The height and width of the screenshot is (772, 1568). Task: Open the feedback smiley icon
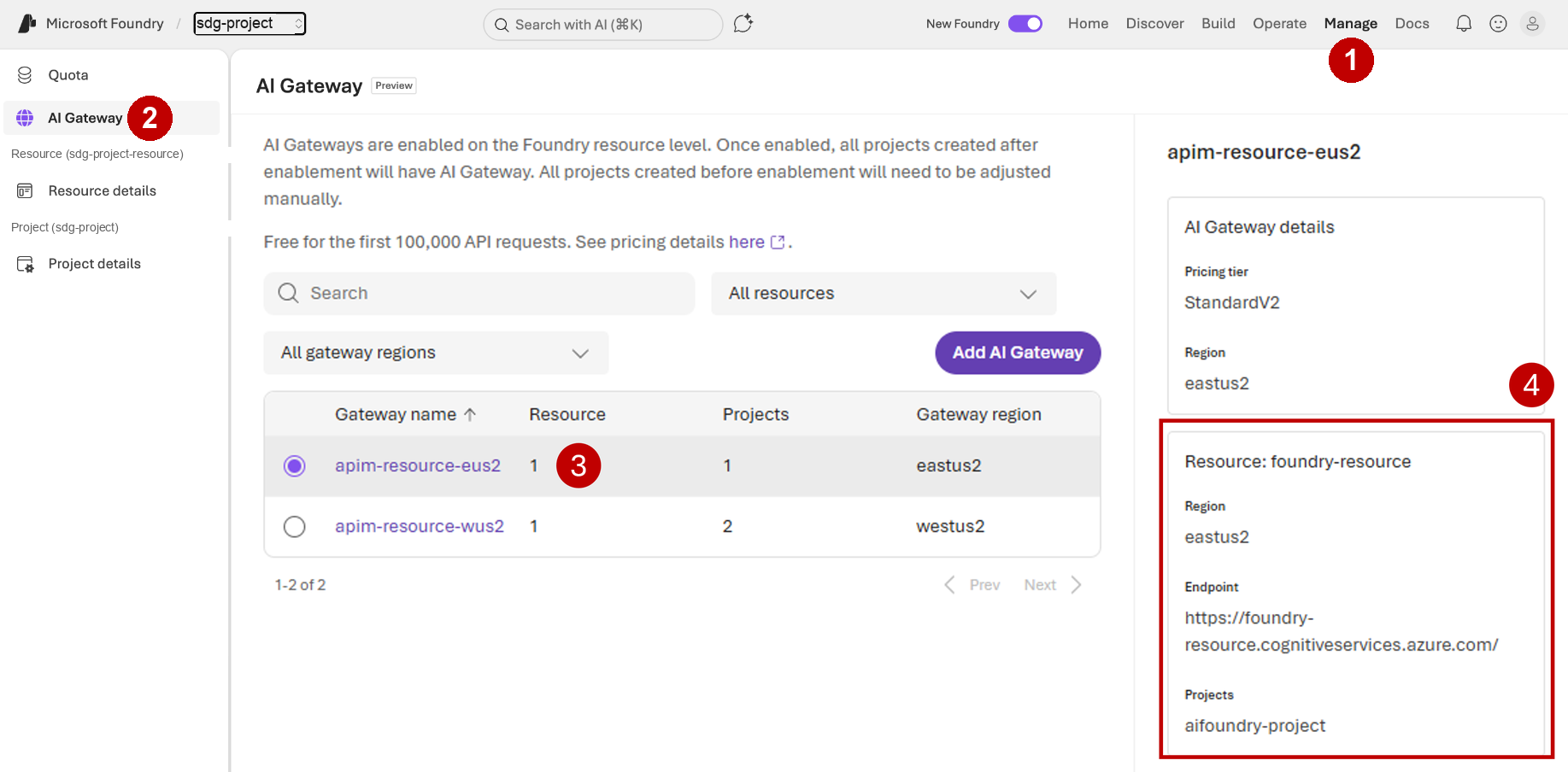[x=1498, y=24]
